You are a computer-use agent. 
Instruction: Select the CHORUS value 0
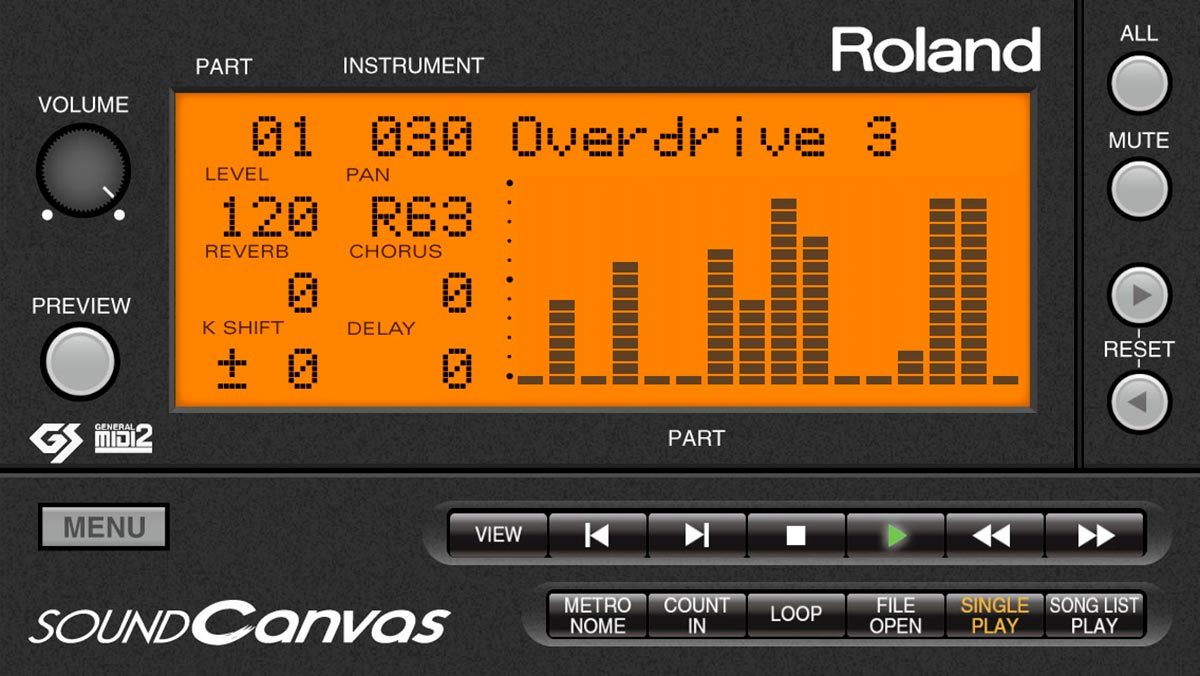456,293
